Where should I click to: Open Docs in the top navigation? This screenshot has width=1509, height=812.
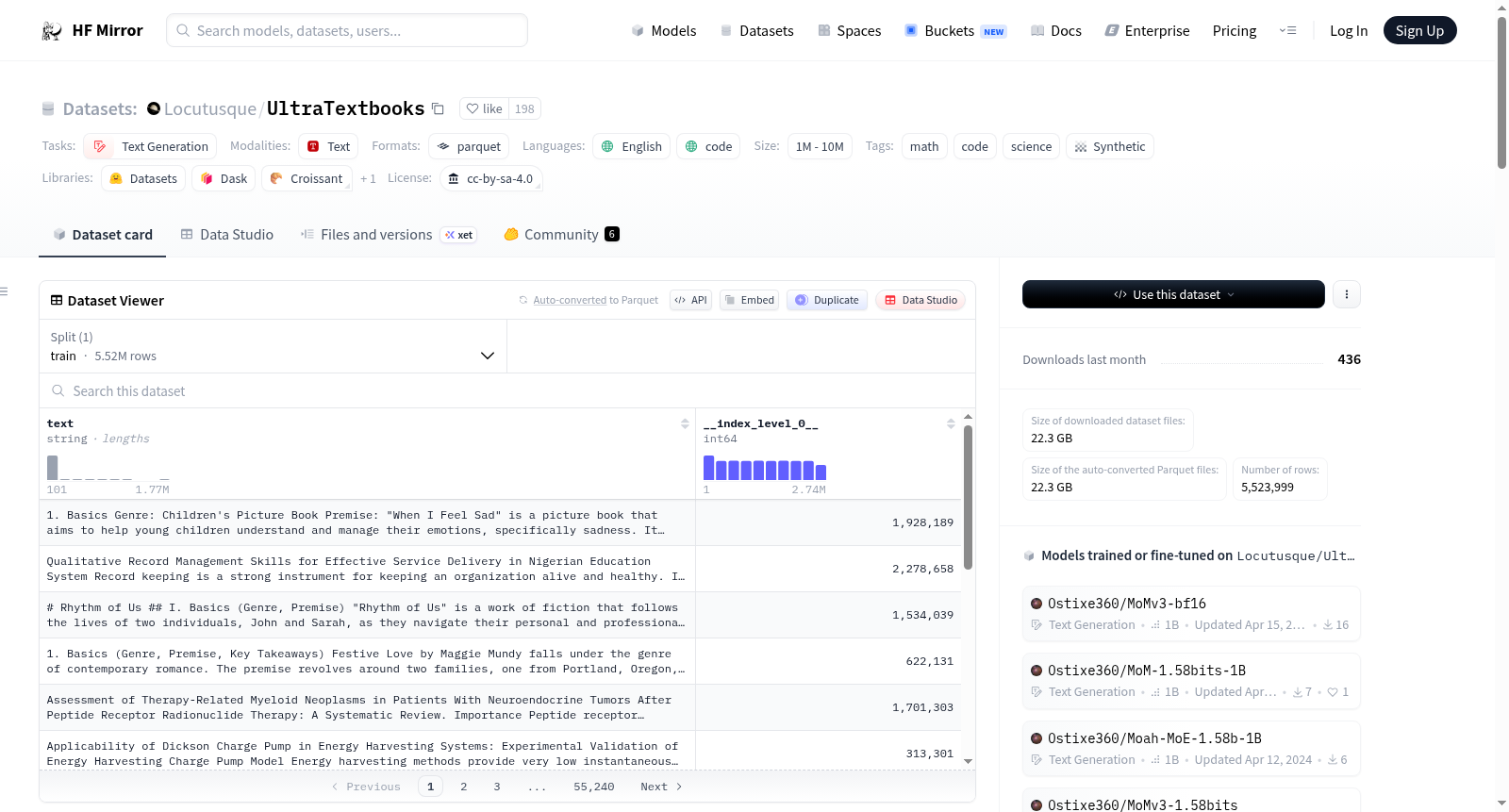(1055, 31)
